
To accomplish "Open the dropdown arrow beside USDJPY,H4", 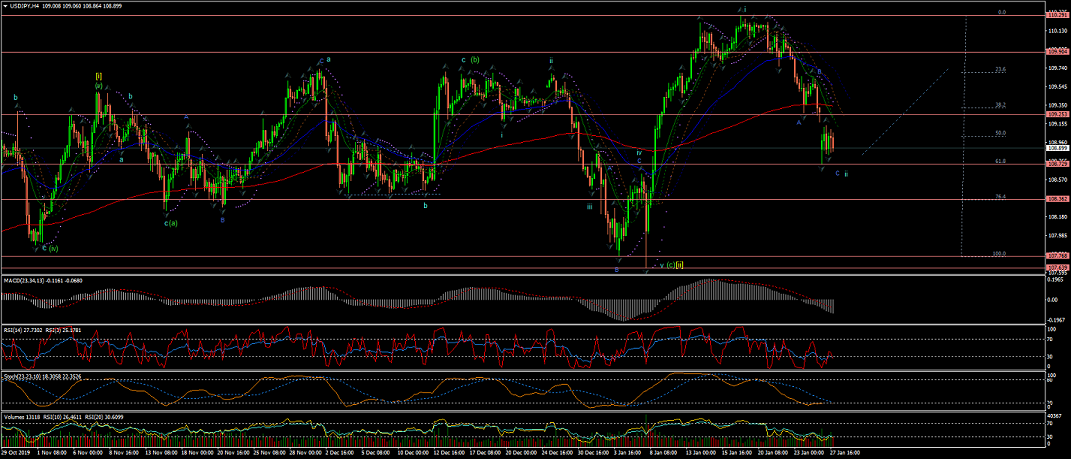I will pyautogui.click(x=5, y=7).
